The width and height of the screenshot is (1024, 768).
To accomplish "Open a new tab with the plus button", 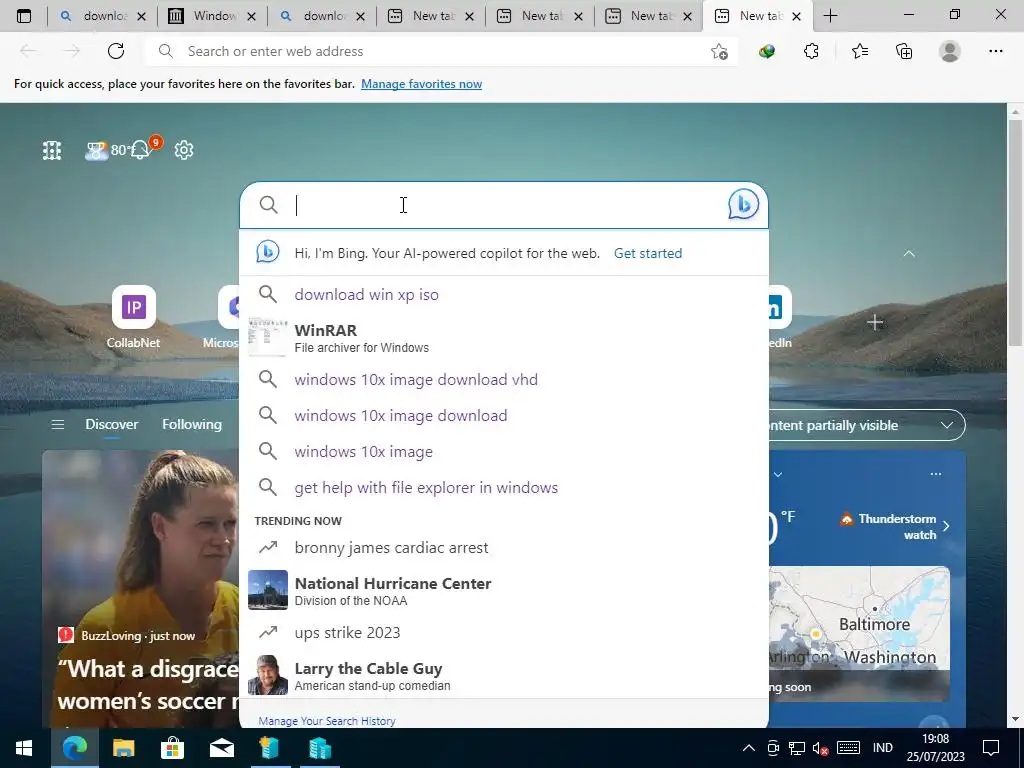I will [830, 16].
